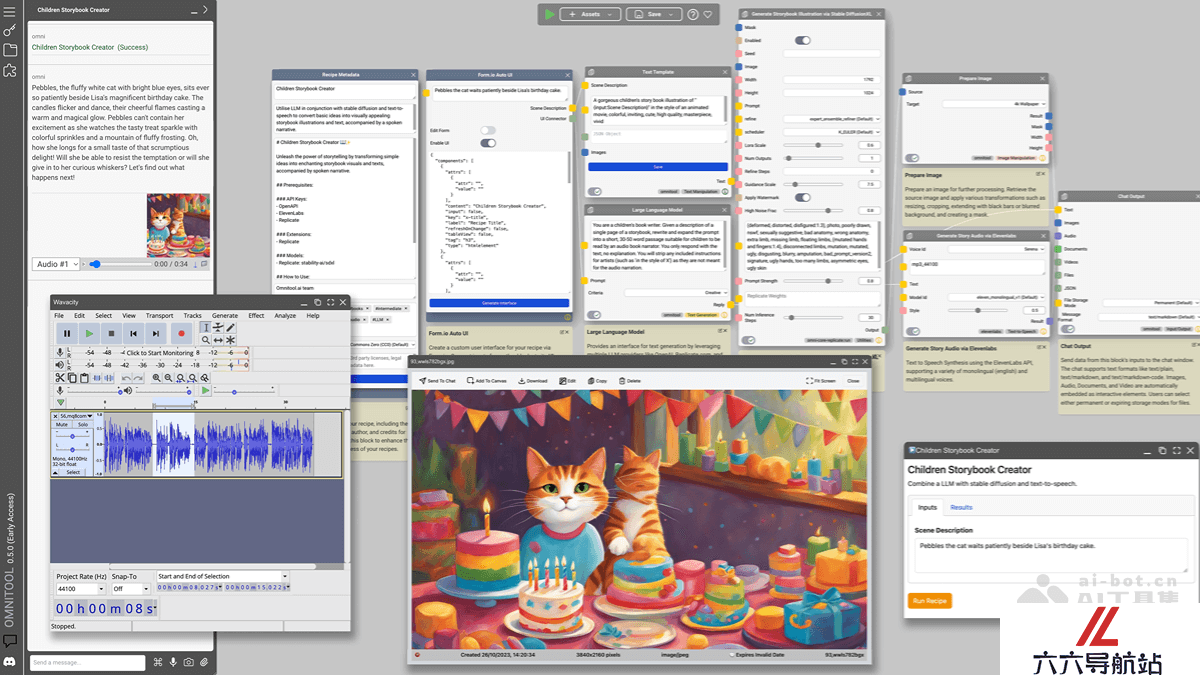Image resolution: width=1200 pixels, height=675 pixels.
Task: Open the Audio #1 selector dropdown
Action: click(x=54, y=264)
